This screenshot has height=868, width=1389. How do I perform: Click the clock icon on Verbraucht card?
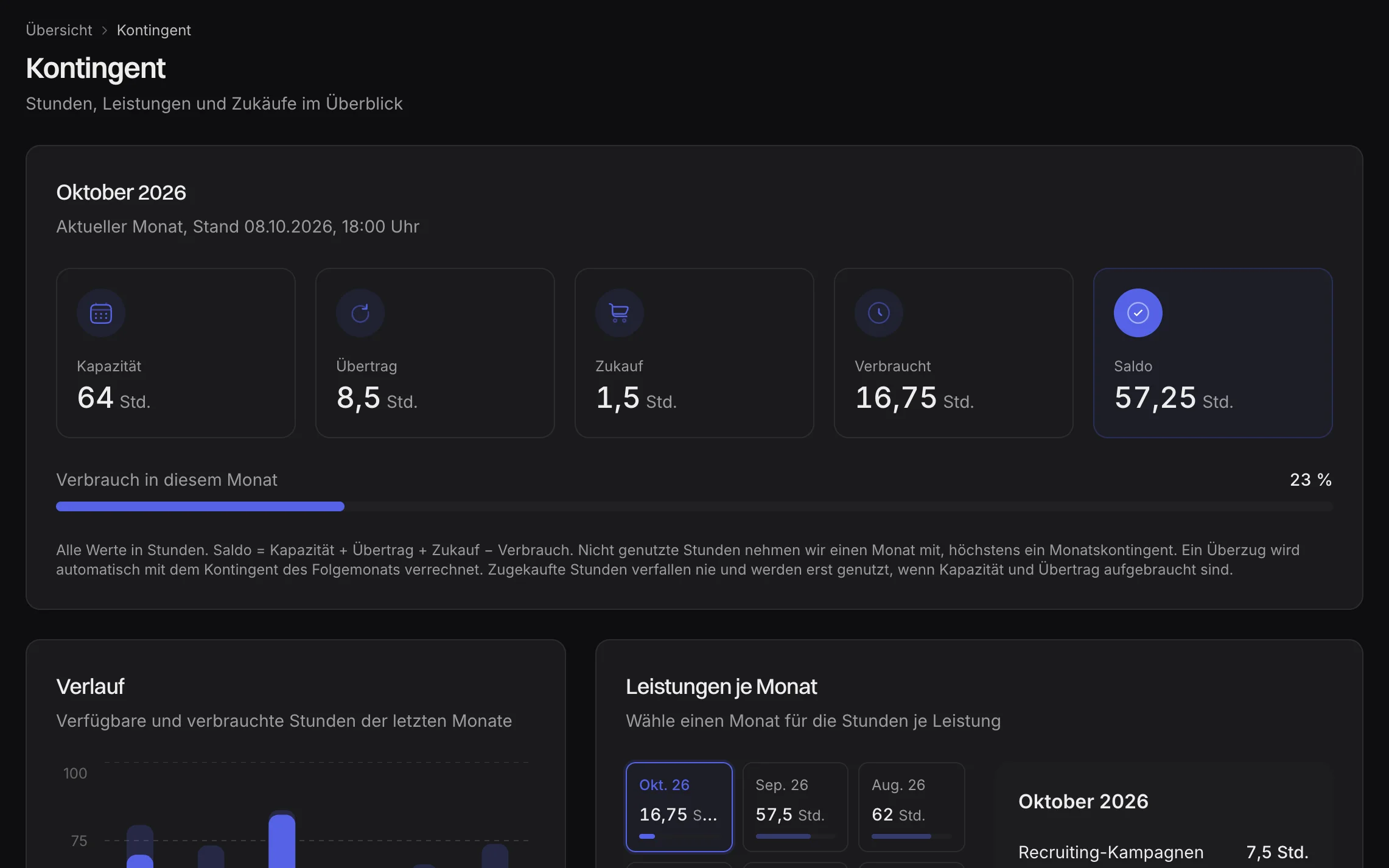pyautogui.click(x=879, y=313)
